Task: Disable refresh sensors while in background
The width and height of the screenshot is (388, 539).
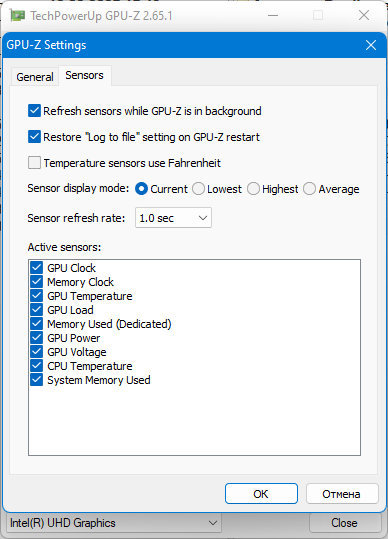Action: tap(34, 111)
